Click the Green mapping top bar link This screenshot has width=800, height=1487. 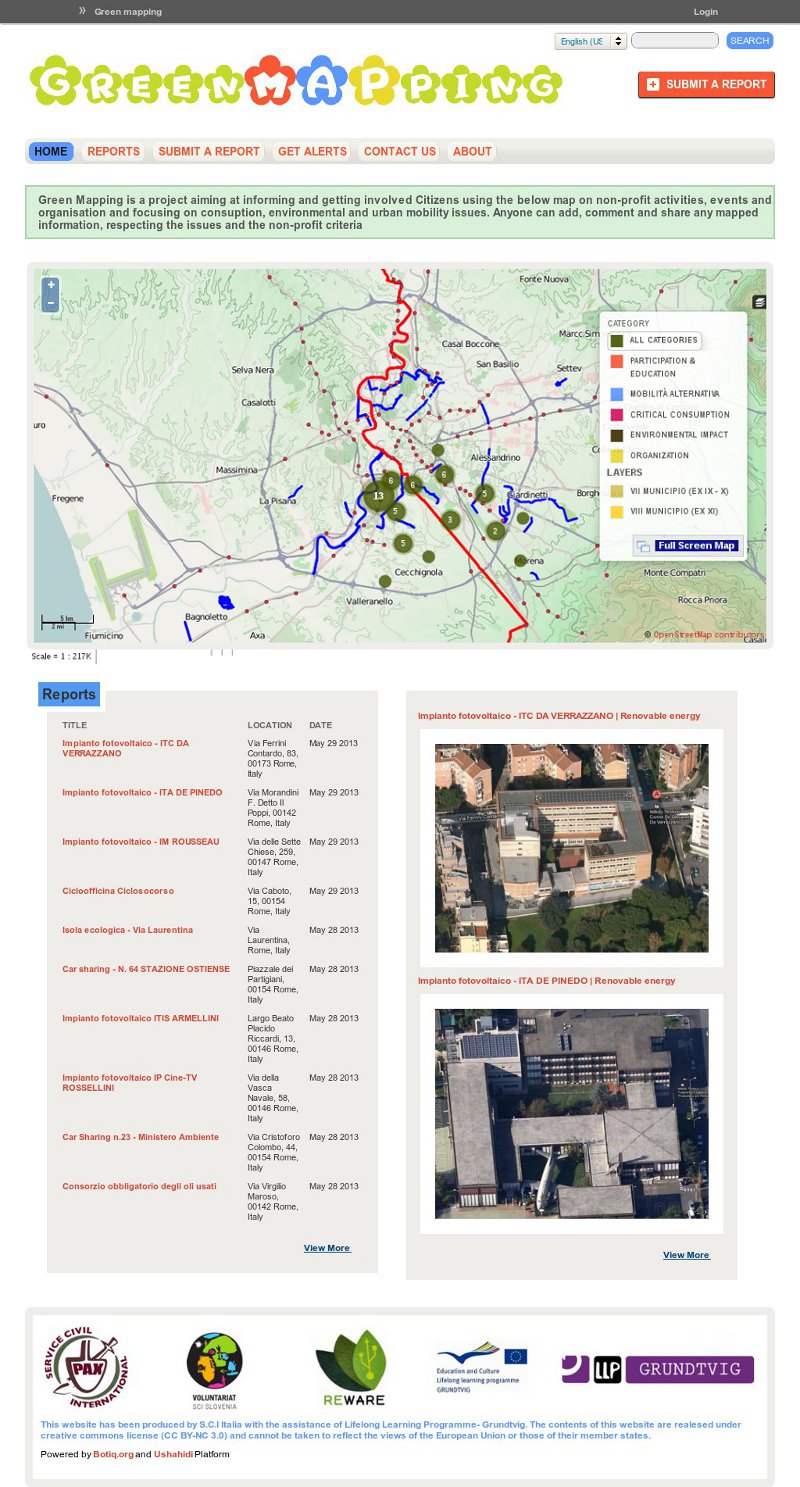coord(128,12)
